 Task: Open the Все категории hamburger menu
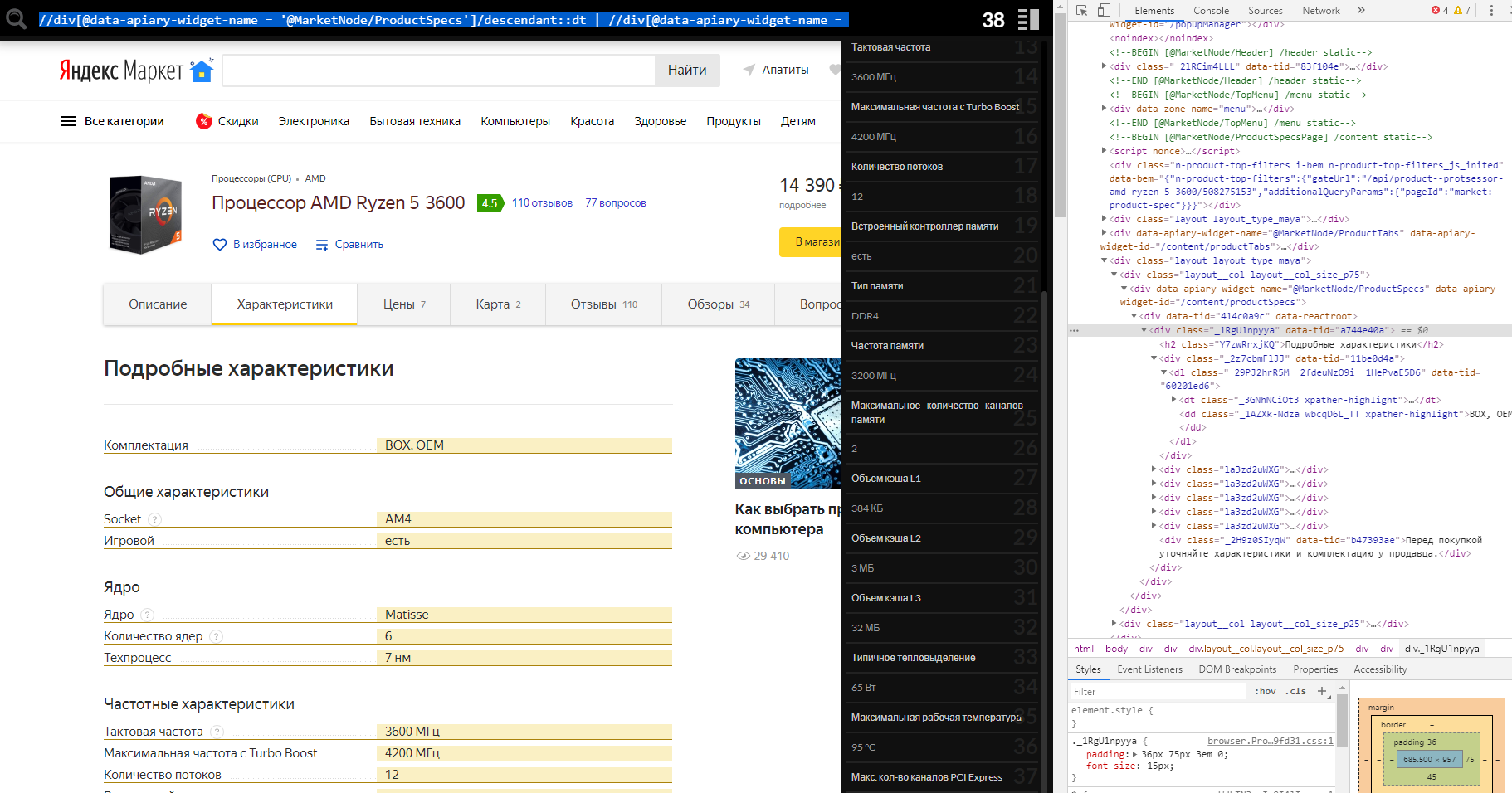click(69, 121)
